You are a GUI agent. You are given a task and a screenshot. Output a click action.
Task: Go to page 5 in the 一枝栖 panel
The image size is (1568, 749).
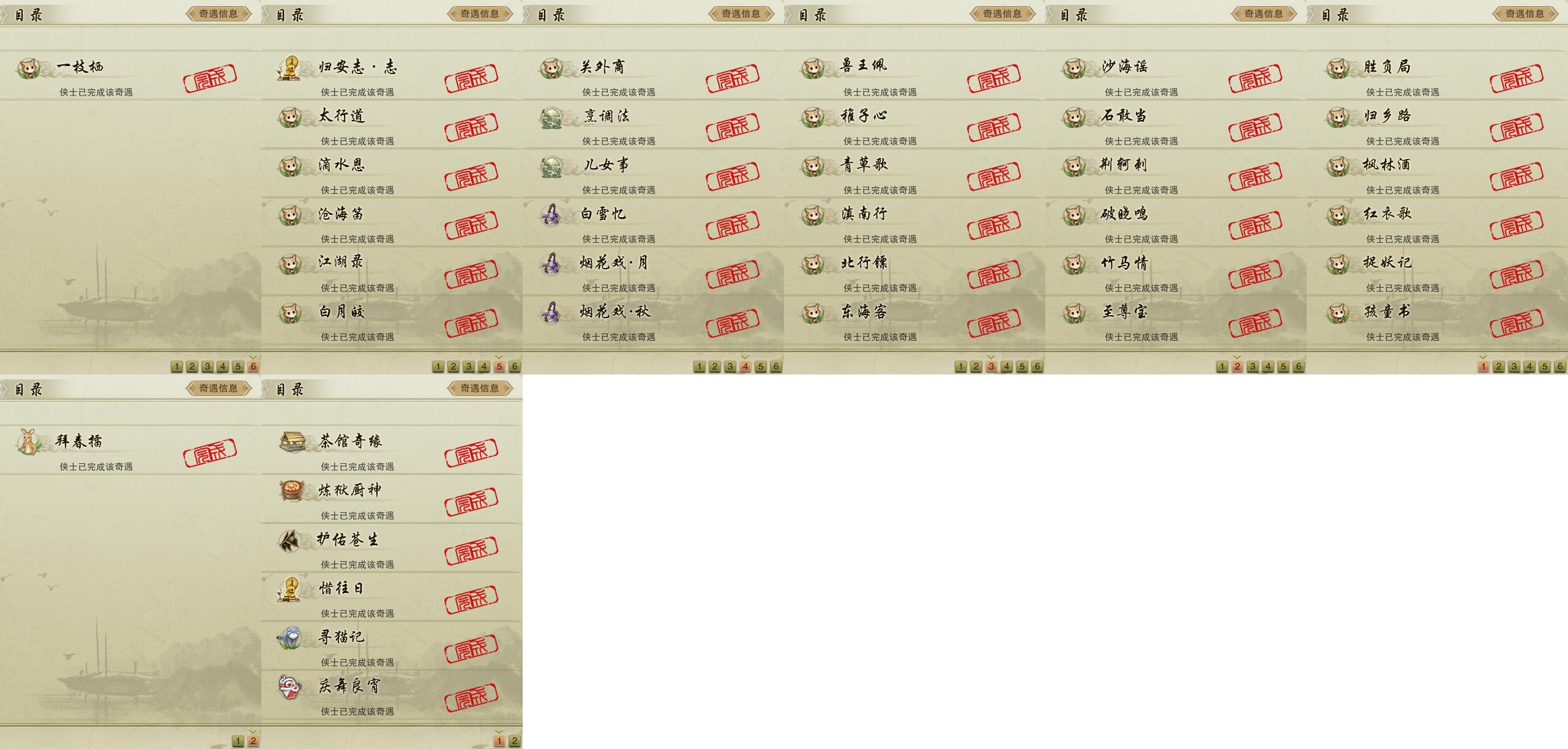tap(238, 367)
